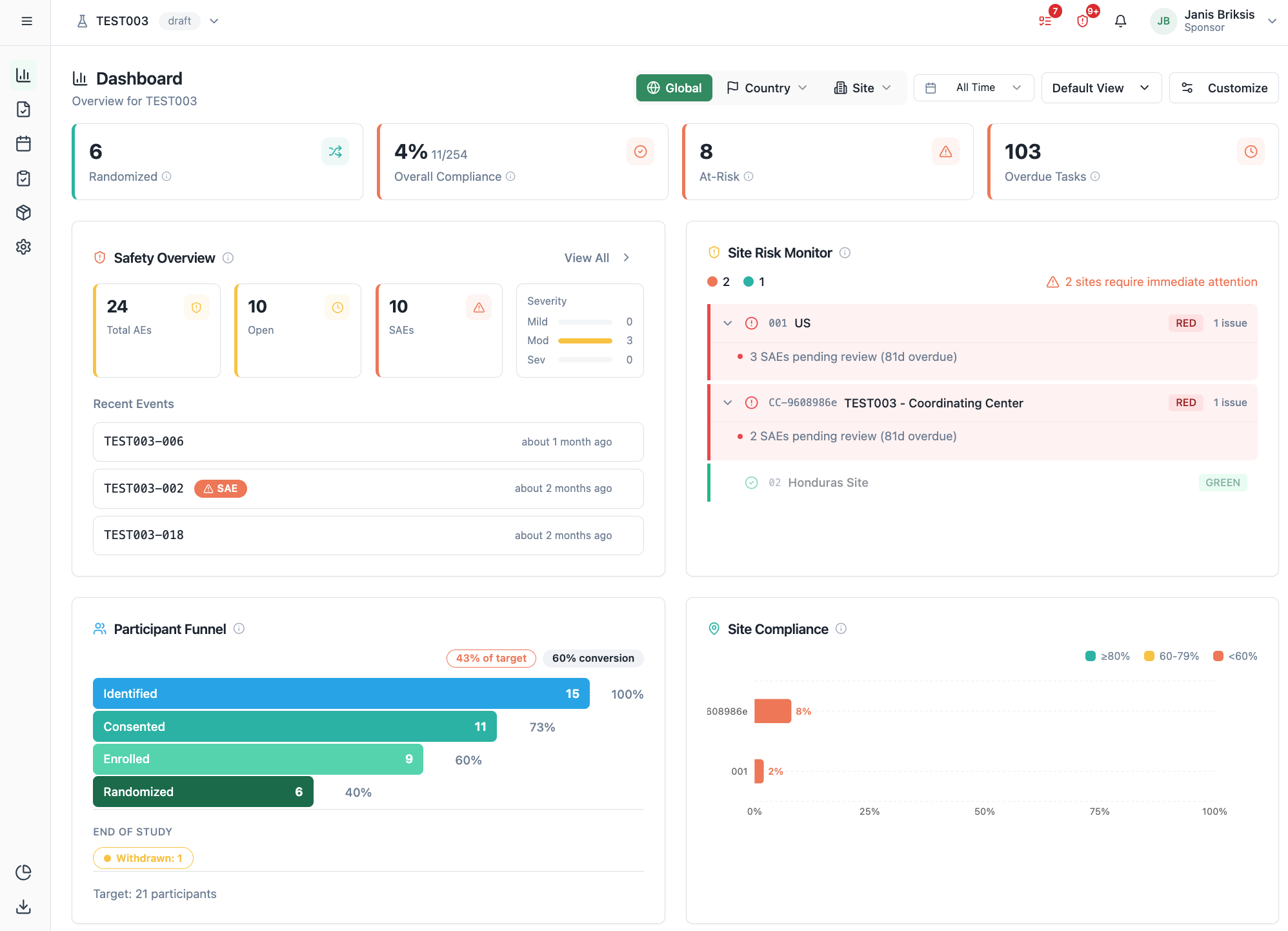This screenshot has width=1288, height=931.
Task: Open the clipboard check icon in sidebar
Action: coord(24,178)
